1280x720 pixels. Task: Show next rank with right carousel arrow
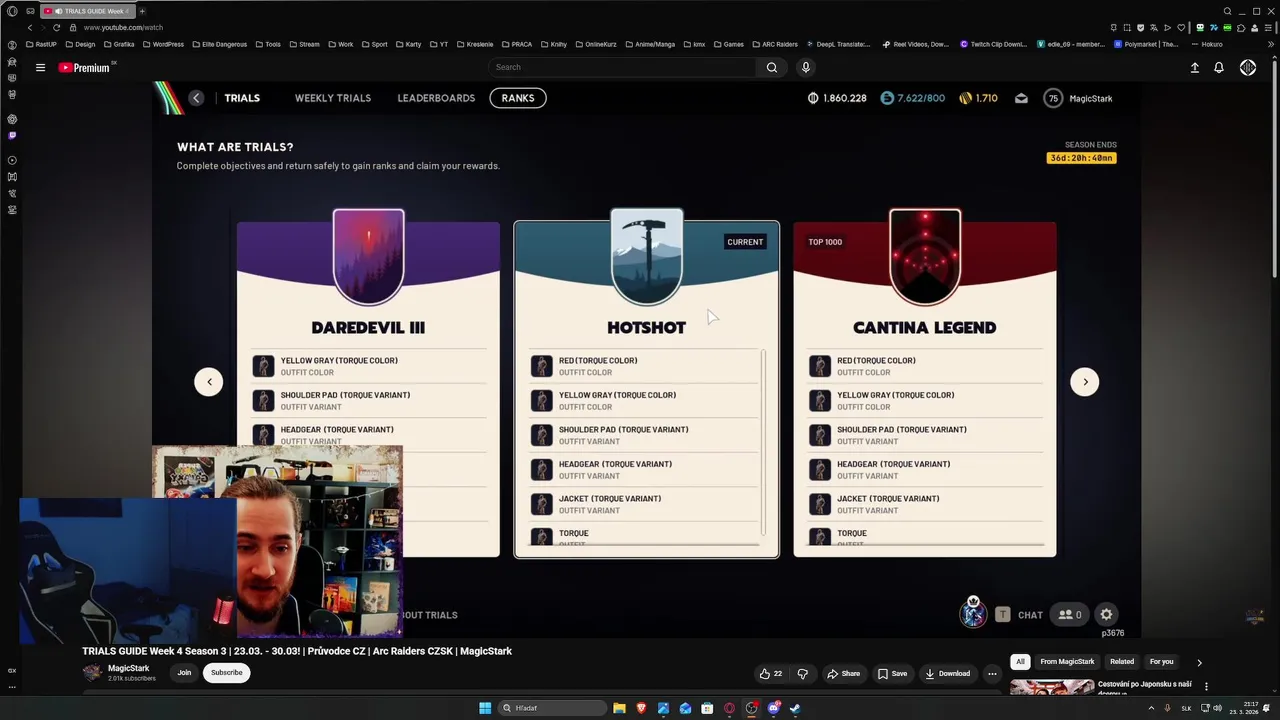tap(1084, 381)
